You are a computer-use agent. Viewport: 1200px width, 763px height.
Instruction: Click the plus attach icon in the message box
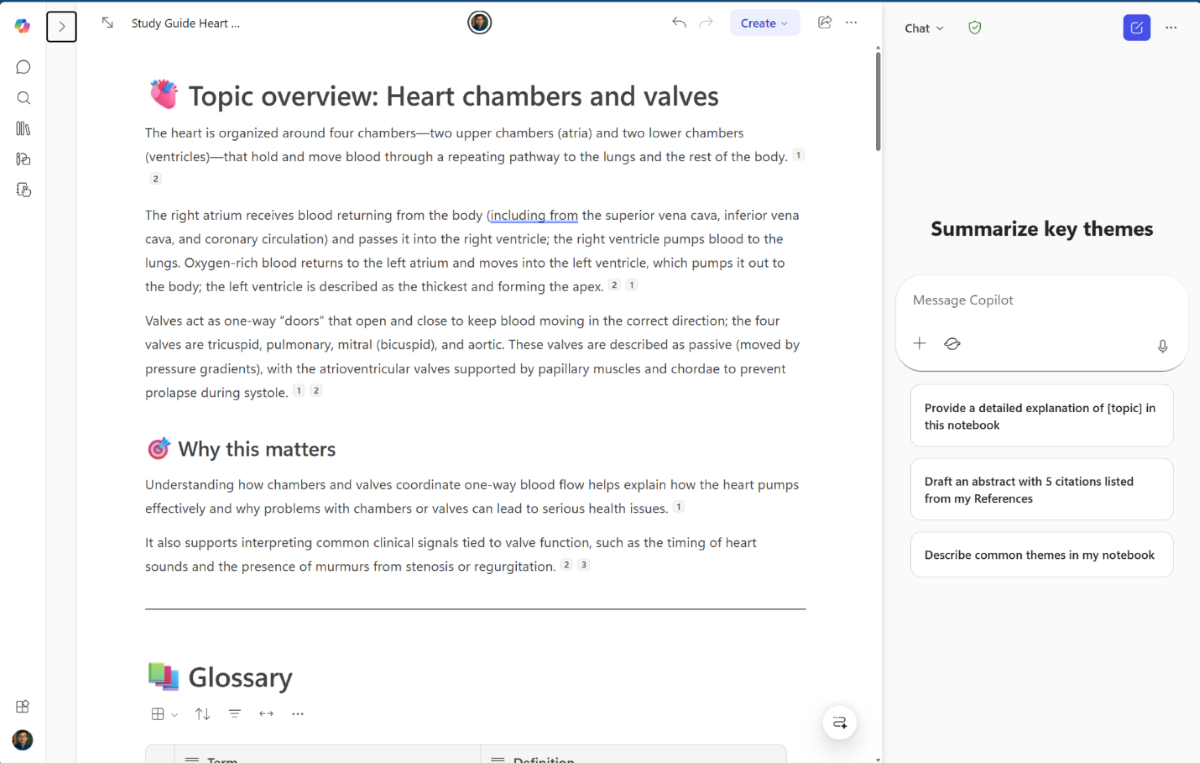click(x=920, y=343)
